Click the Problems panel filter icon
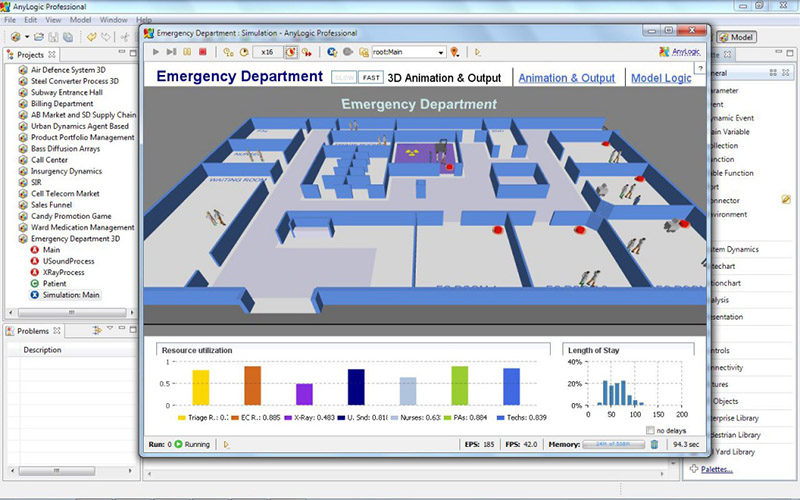Viewport: 800px width, 500px height. pos(97,330)
